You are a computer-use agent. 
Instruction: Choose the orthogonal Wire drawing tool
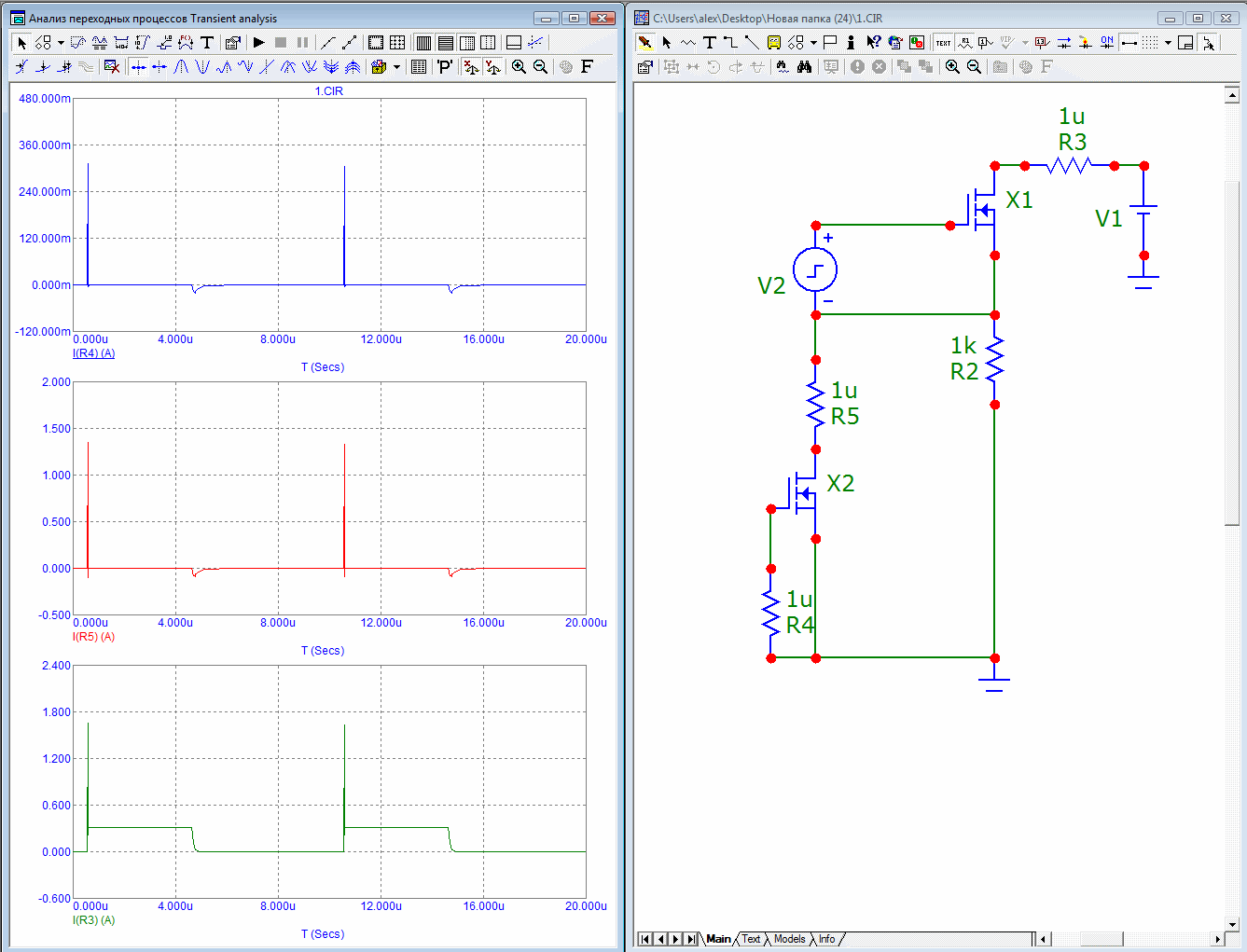pos(730,42)
